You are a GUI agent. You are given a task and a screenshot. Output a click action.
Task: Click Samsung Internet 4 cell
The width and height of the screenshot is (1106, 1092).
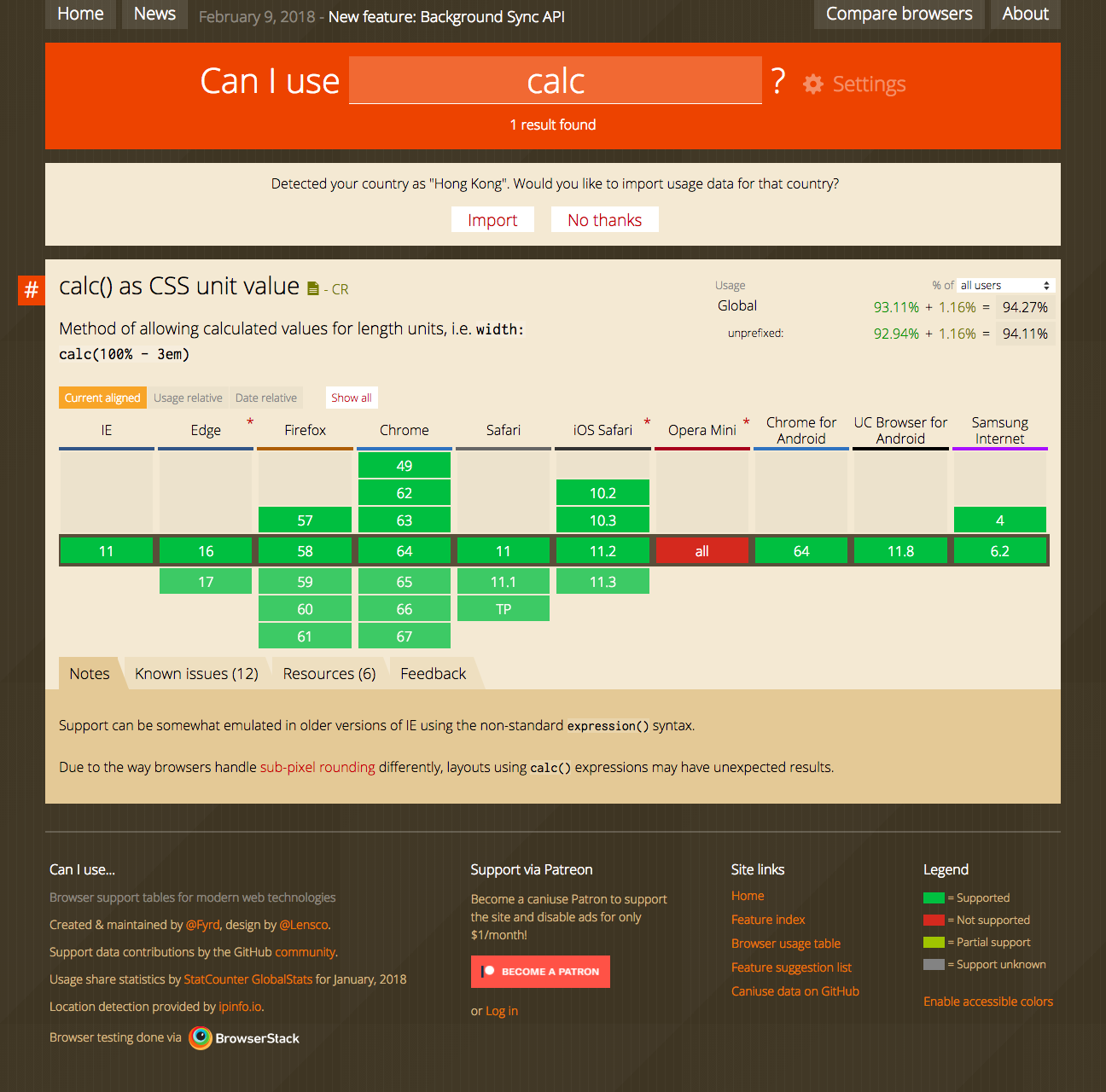coord(1000,520)
